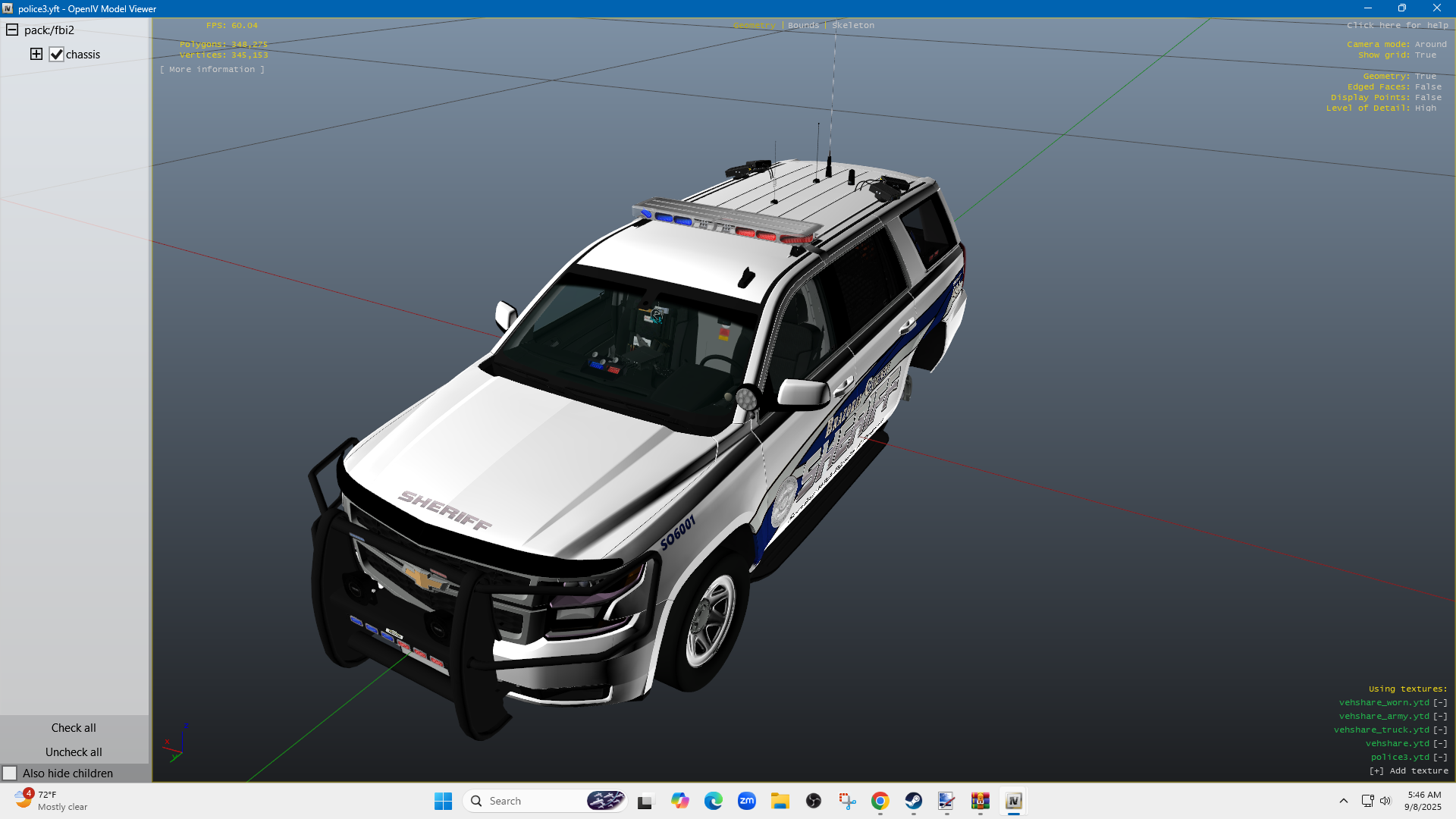Switch to Bounds view tab

click(803, 25)
